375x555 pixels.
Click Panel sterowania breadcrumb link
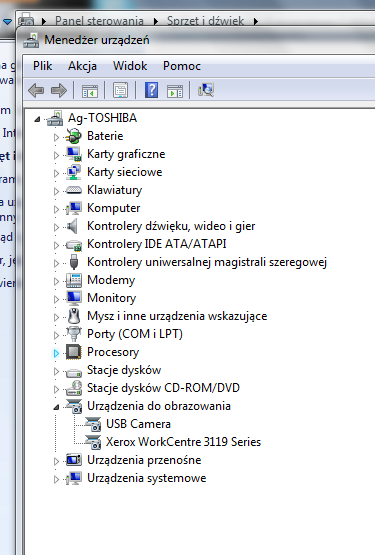click(x=99, y=21)
